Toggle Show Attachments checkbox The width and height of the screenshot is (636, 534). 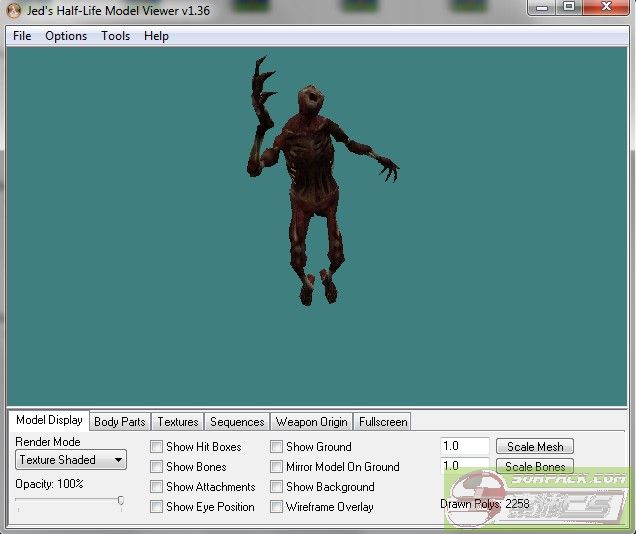pos(157,487)
